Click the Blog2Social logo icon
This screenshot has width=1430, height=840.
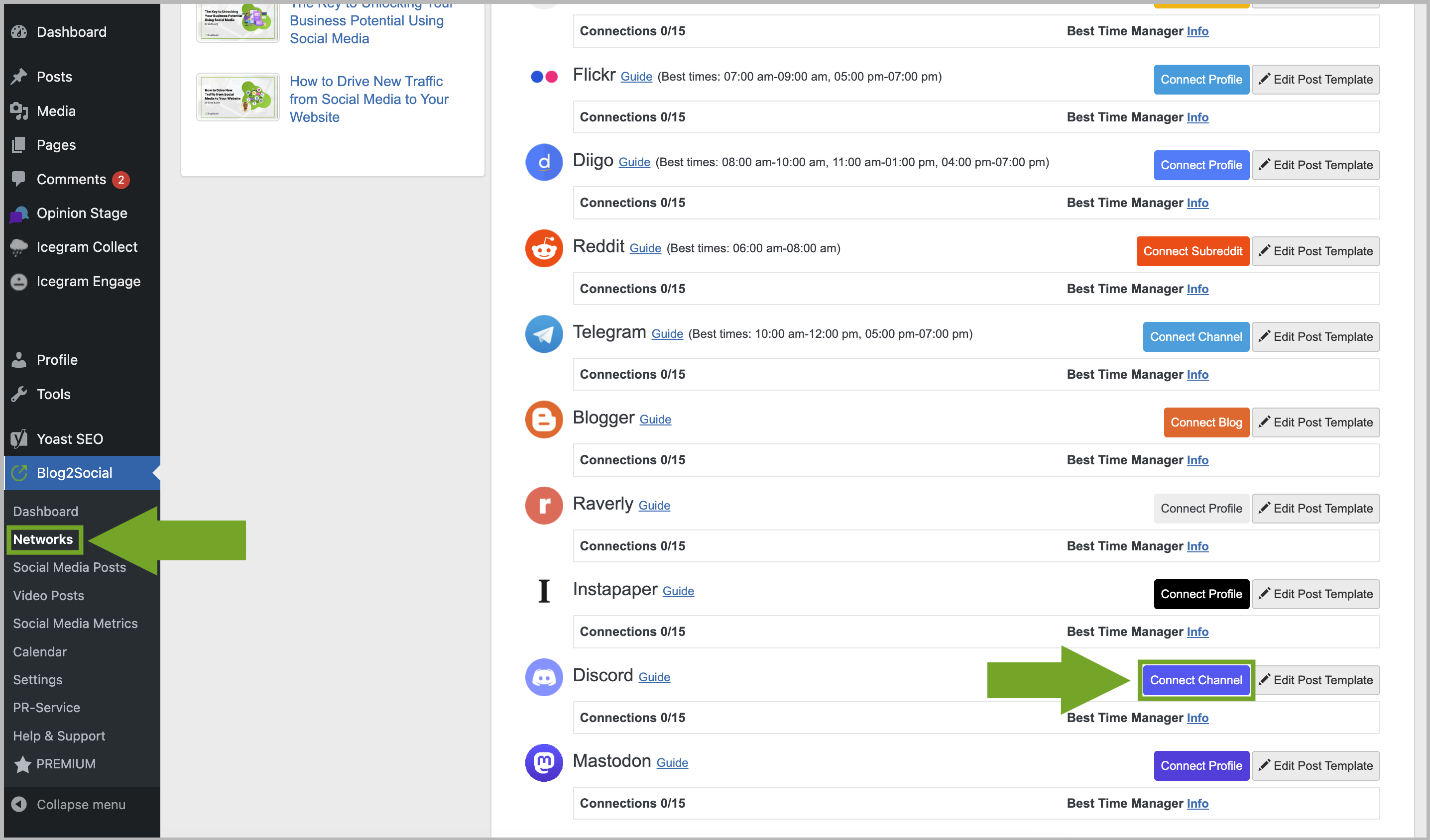point(19,473)
